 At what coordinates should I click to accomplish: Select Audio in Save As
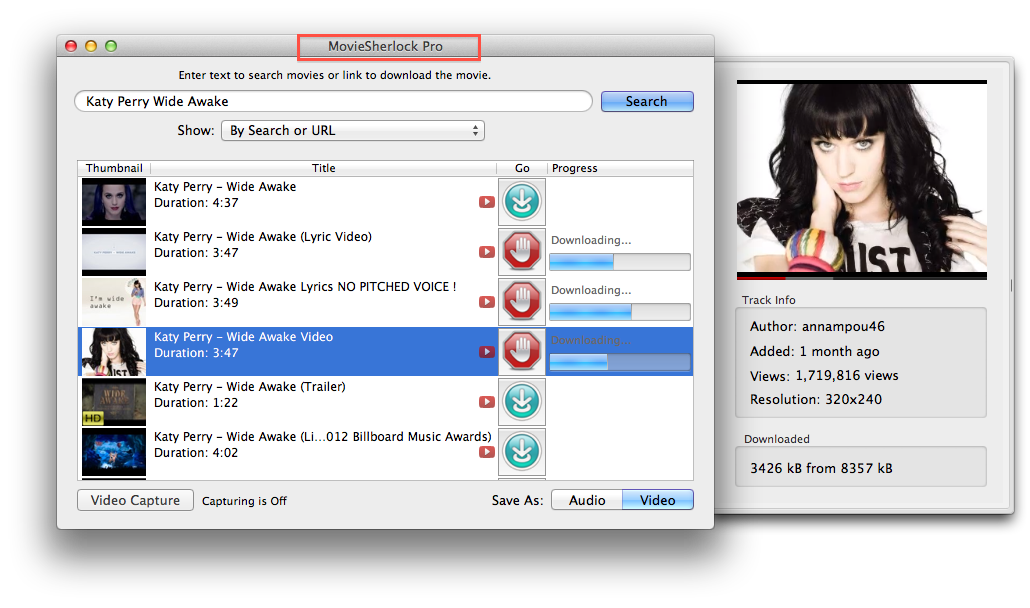point(587,500)
